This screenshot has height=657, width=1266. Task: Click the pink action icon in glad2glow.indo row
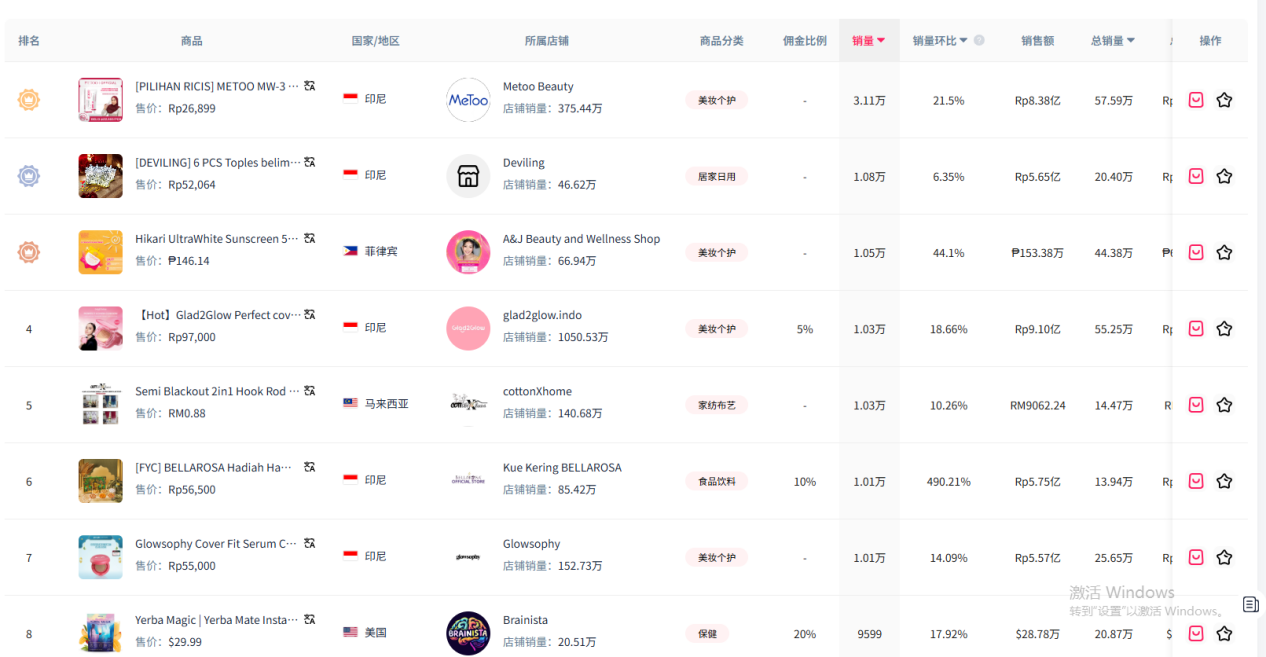[1196, 329]
